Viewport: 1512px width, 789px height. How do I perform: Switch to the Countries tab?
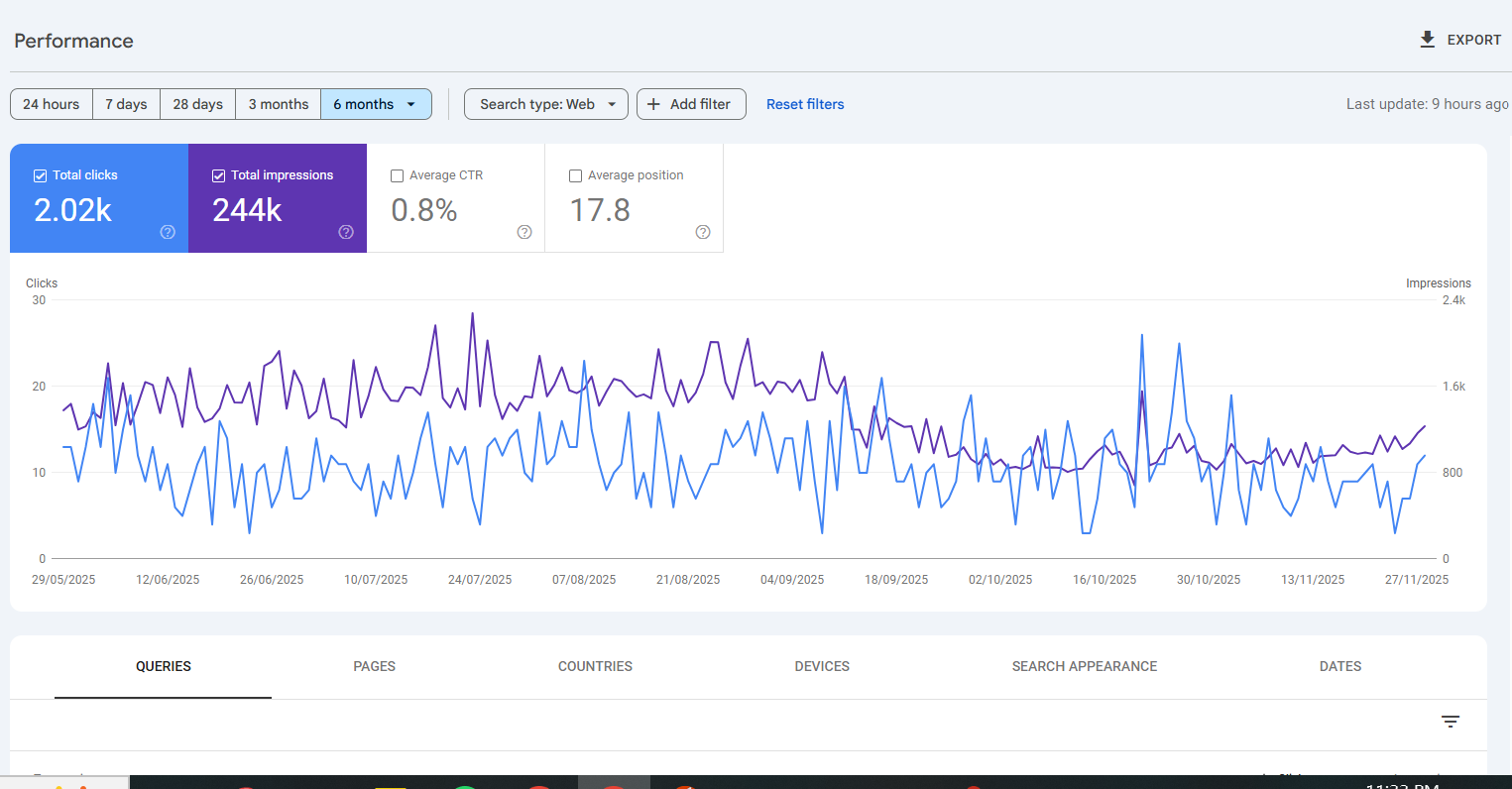click(x=595, y=666)
